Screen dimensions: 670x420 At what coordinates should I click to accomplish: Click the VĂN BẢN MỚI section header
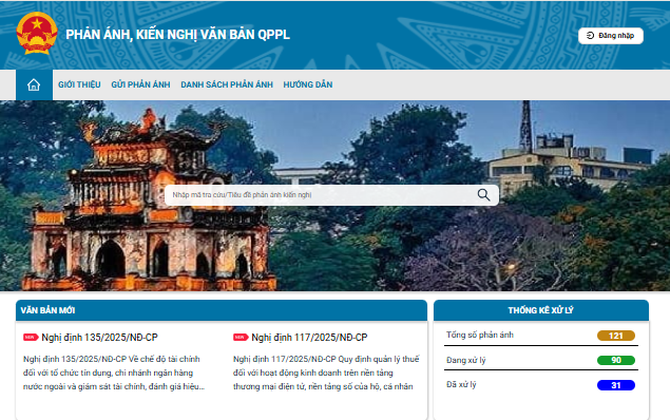click(47, 311)
